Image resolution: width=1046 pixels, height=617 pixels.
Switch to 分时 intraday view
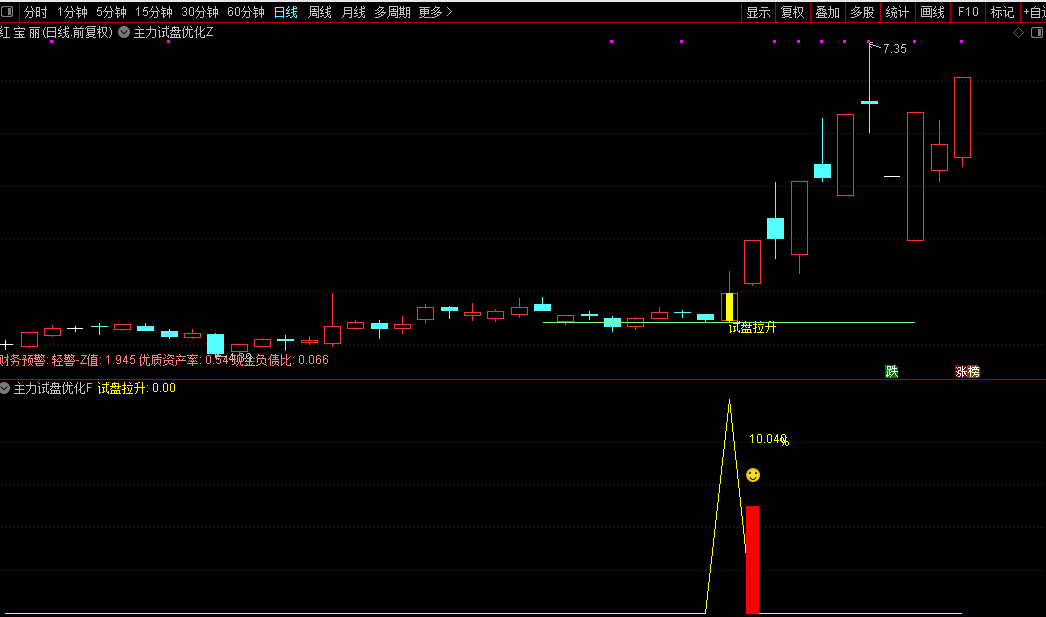pos(36,12)
